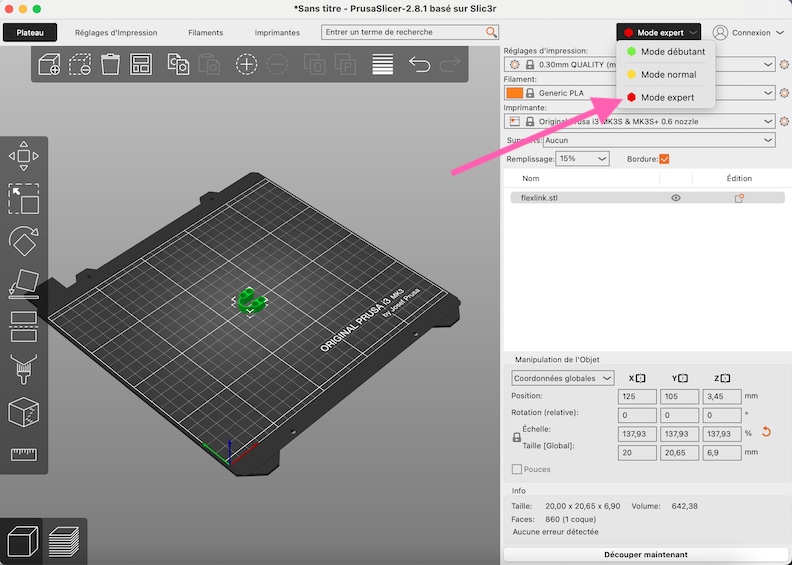792x565 pixels.
Task: Click the Arrange objects icon
Action: [x=141, y=65]
